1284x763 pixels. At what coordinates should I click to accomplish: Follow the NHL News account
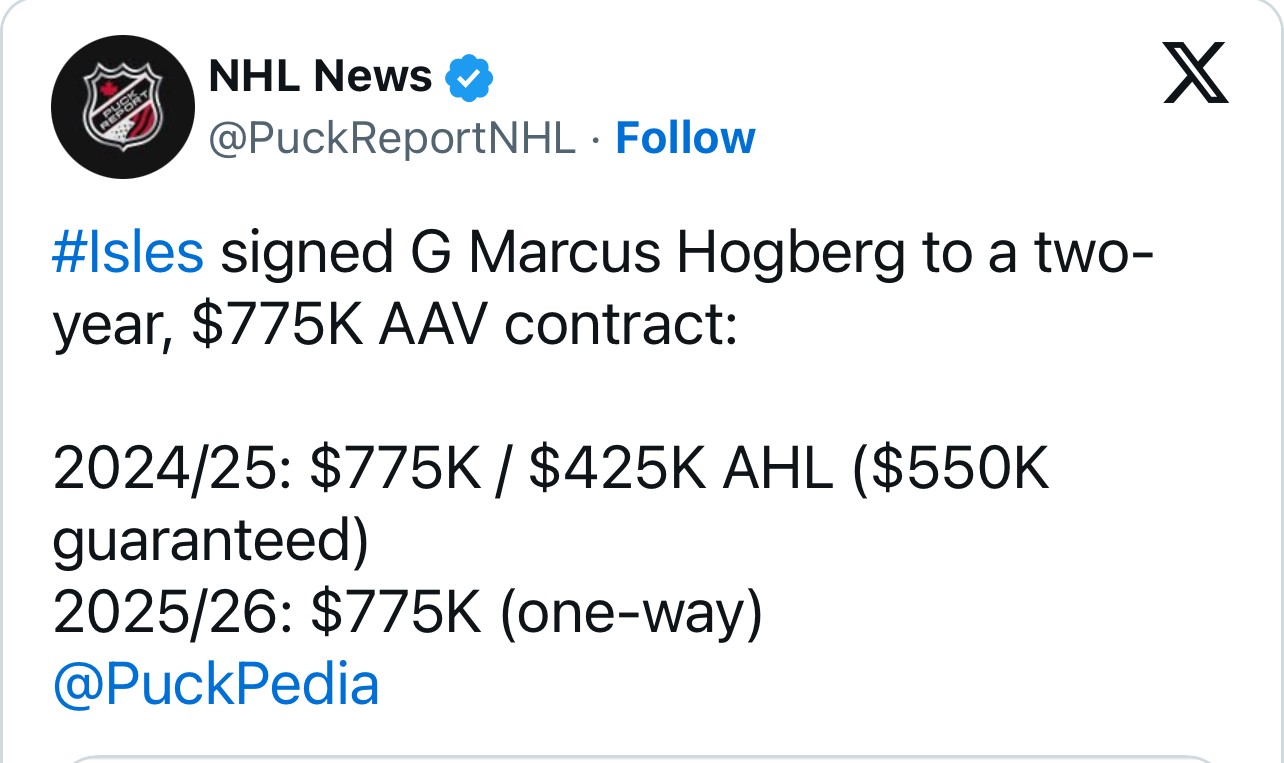click(x=685, y=138)
